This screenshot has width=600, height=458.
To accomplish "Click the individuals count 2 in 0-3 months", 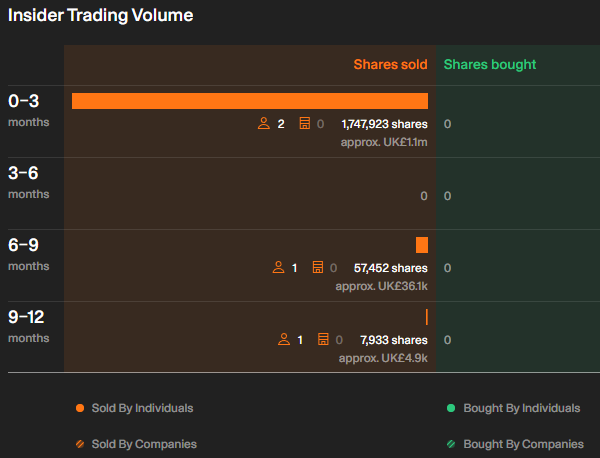I will pyautogui.click(x=281, y=124).
